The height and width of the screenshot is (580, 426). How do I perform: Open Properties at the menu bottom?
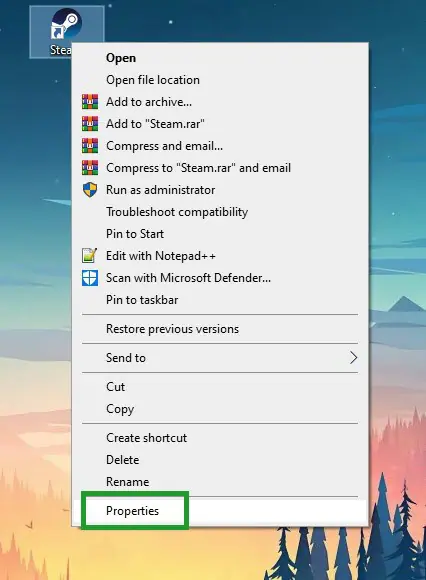click(220, 511)
